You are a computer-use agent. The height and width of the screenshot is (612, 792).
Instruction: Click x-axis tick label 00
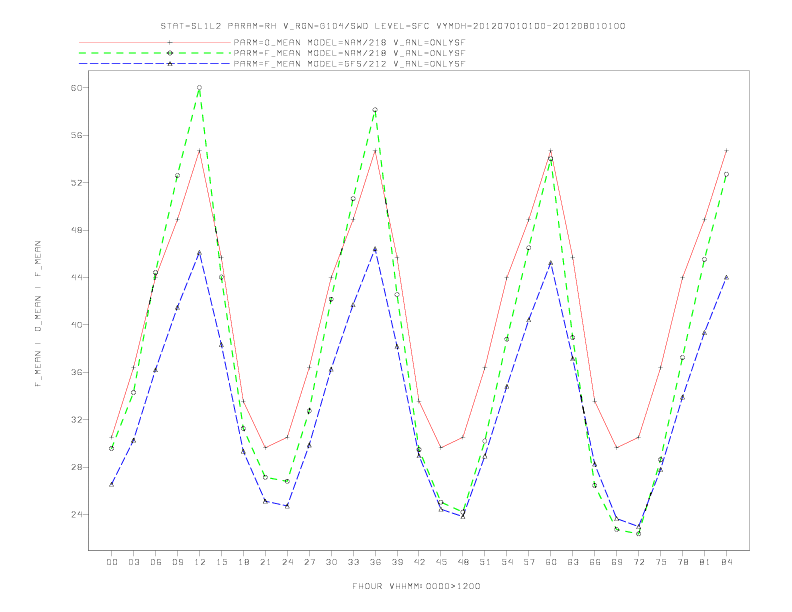[112, 562]
